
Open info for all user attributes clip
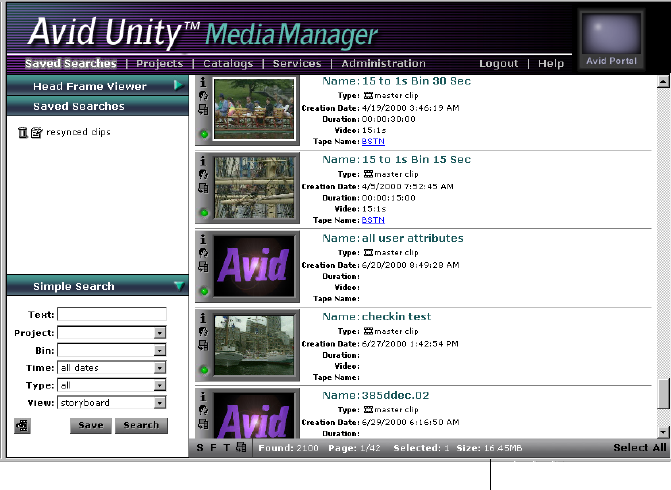pos(203,239)
